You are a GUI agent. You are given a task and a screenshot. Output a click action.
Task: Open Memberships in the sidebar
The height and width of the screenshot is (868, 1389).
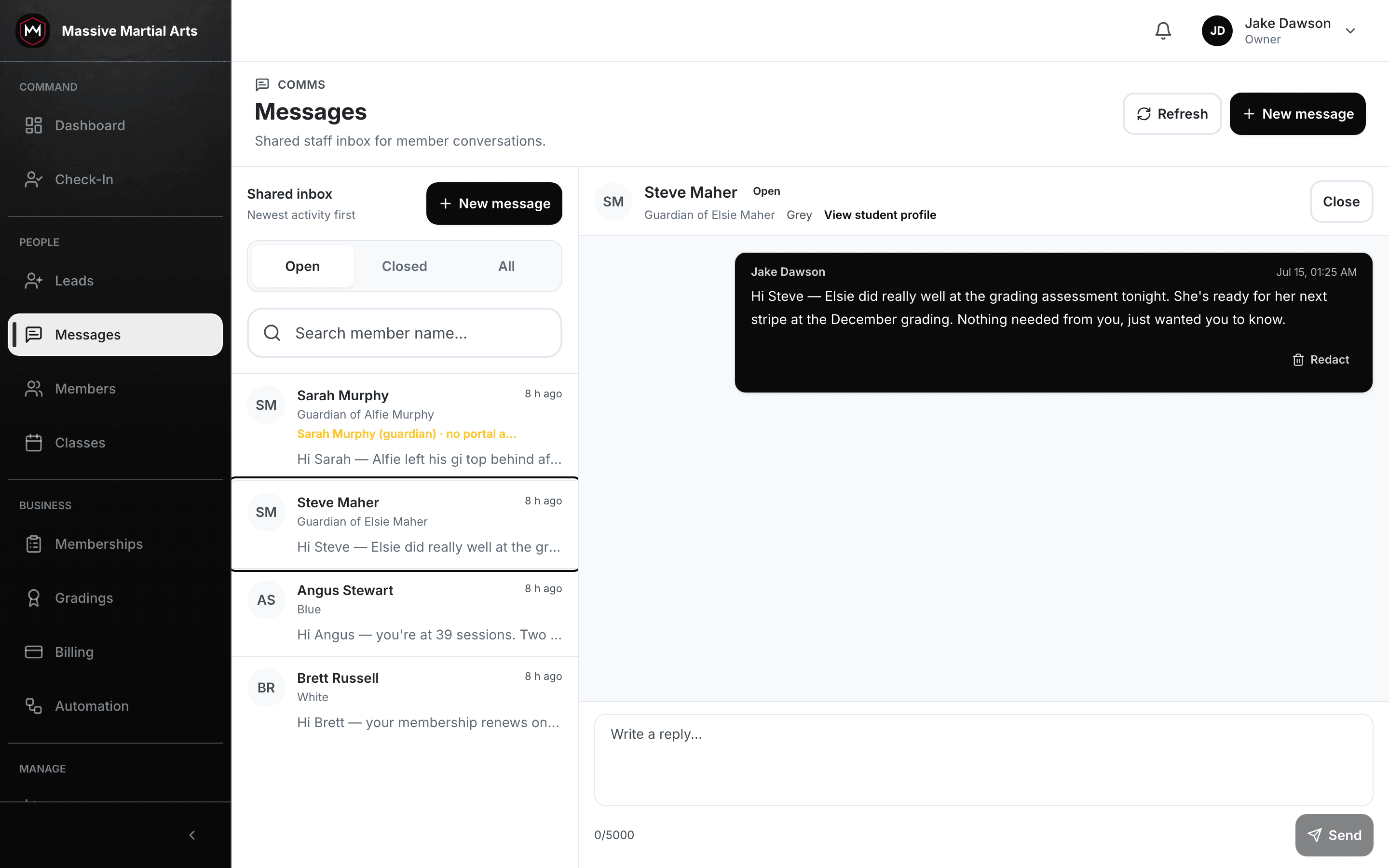click(115, 543)
